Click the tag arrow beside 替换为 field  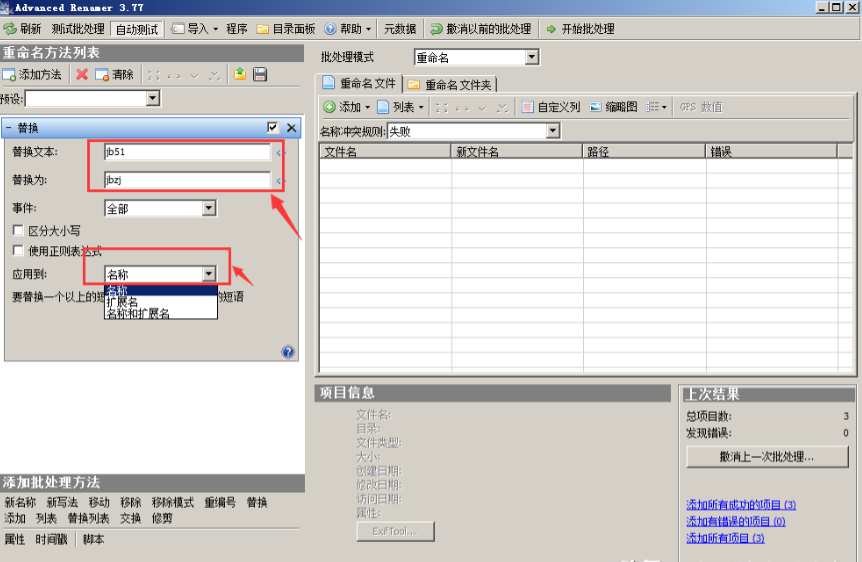[278, 180]
